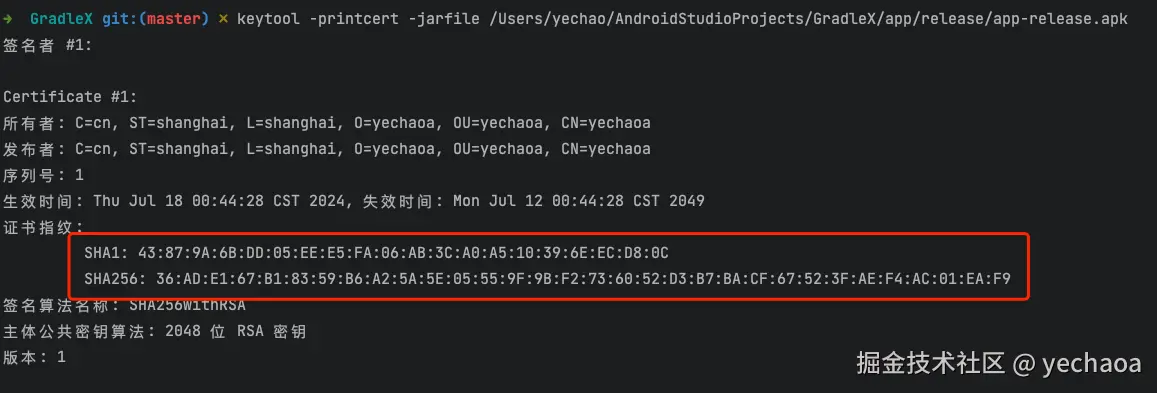1157x393 pixels.
Task: Click the app-release.apk file path
Action: click(x=808, y=19)
